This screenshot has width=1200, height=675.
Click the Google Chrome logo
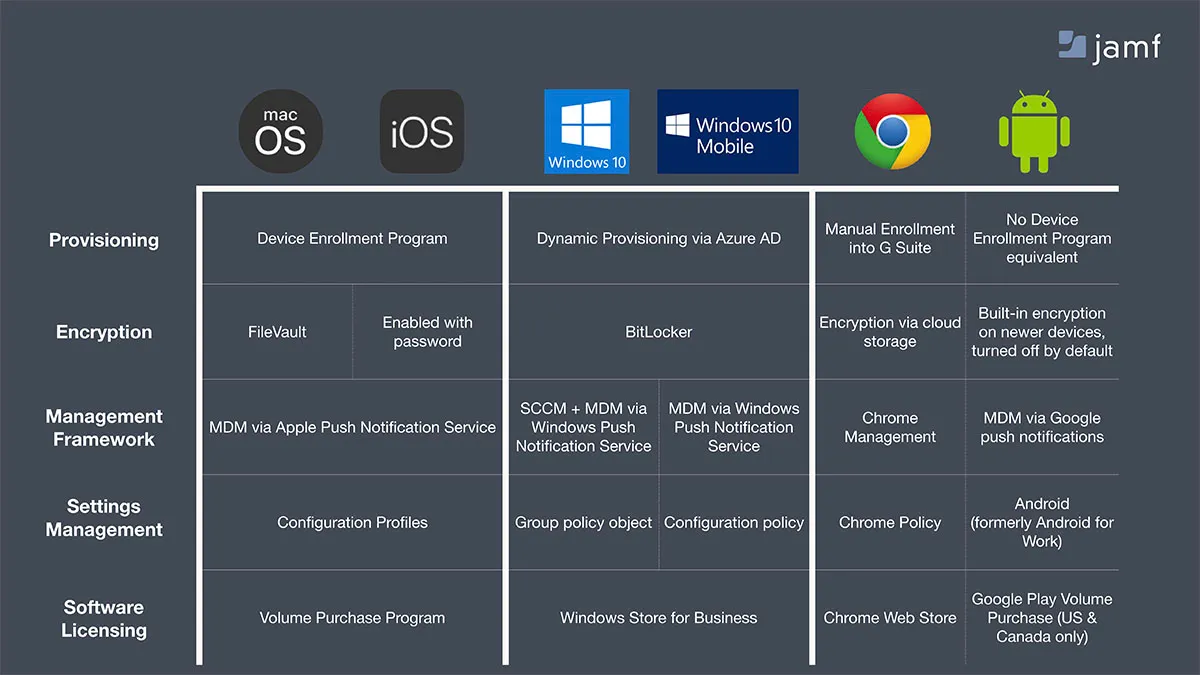[892, 132]
